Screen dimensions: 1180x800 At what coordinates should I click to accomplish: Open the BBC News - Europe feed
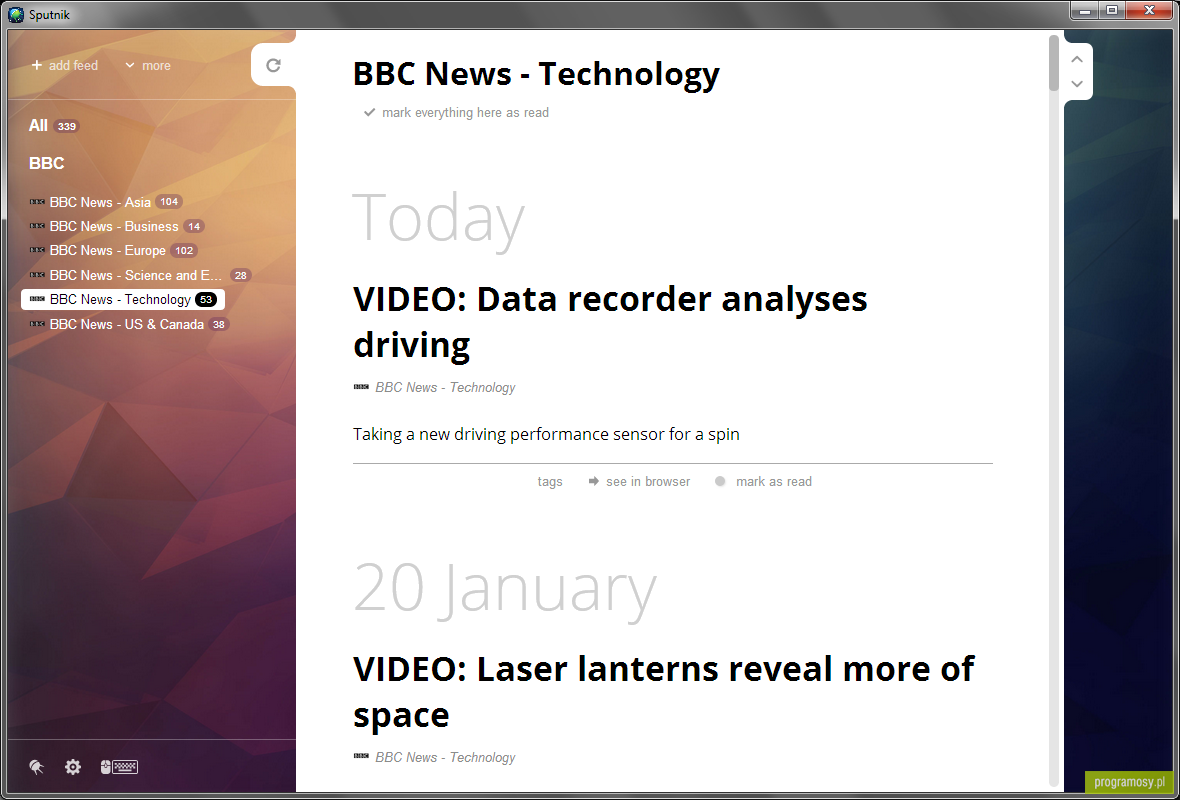tap(113, 250)
